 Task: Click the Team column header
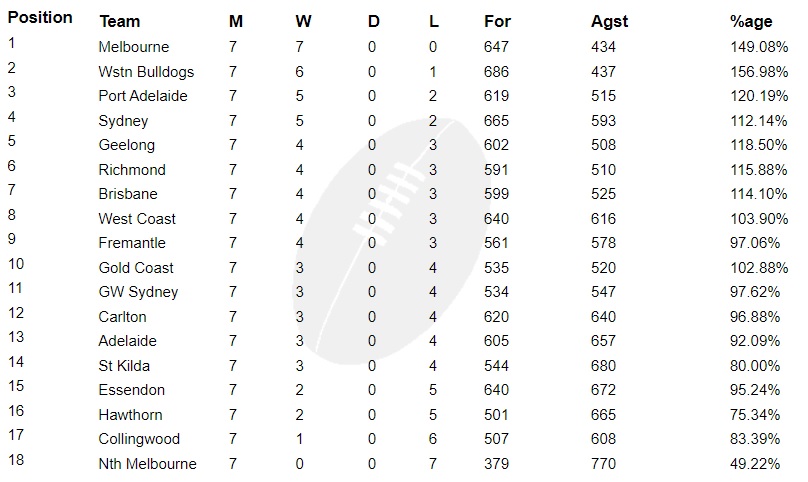coord(120,21)
